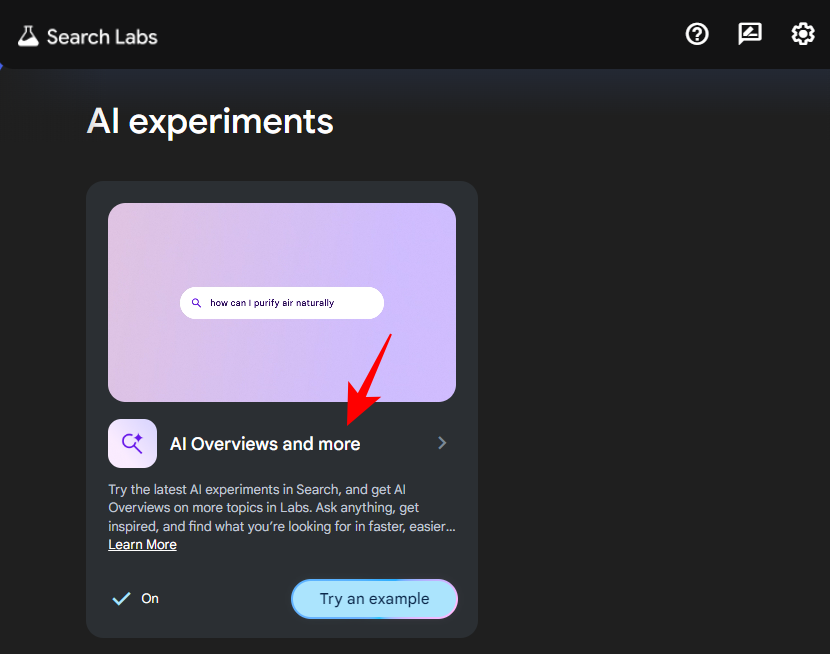Click the 'how can I purify air naturally' search field
The image size is (830, 654).
coord(282,303)
